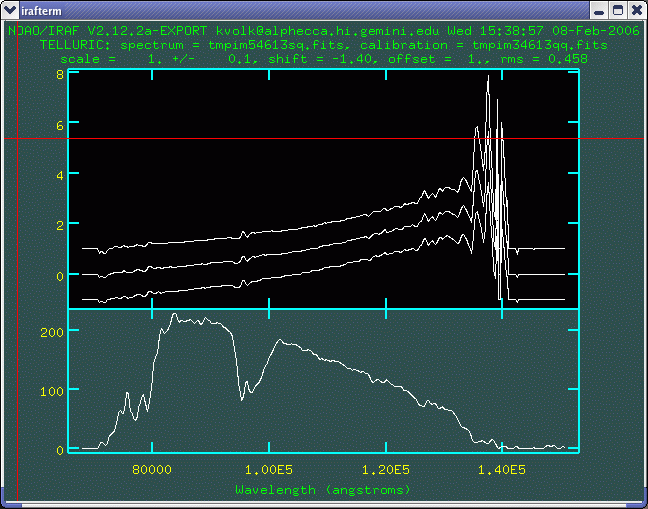648x509 pixels.
Task: Click the x-axis label 1.00E5
Action: click(x=269, y=470)
